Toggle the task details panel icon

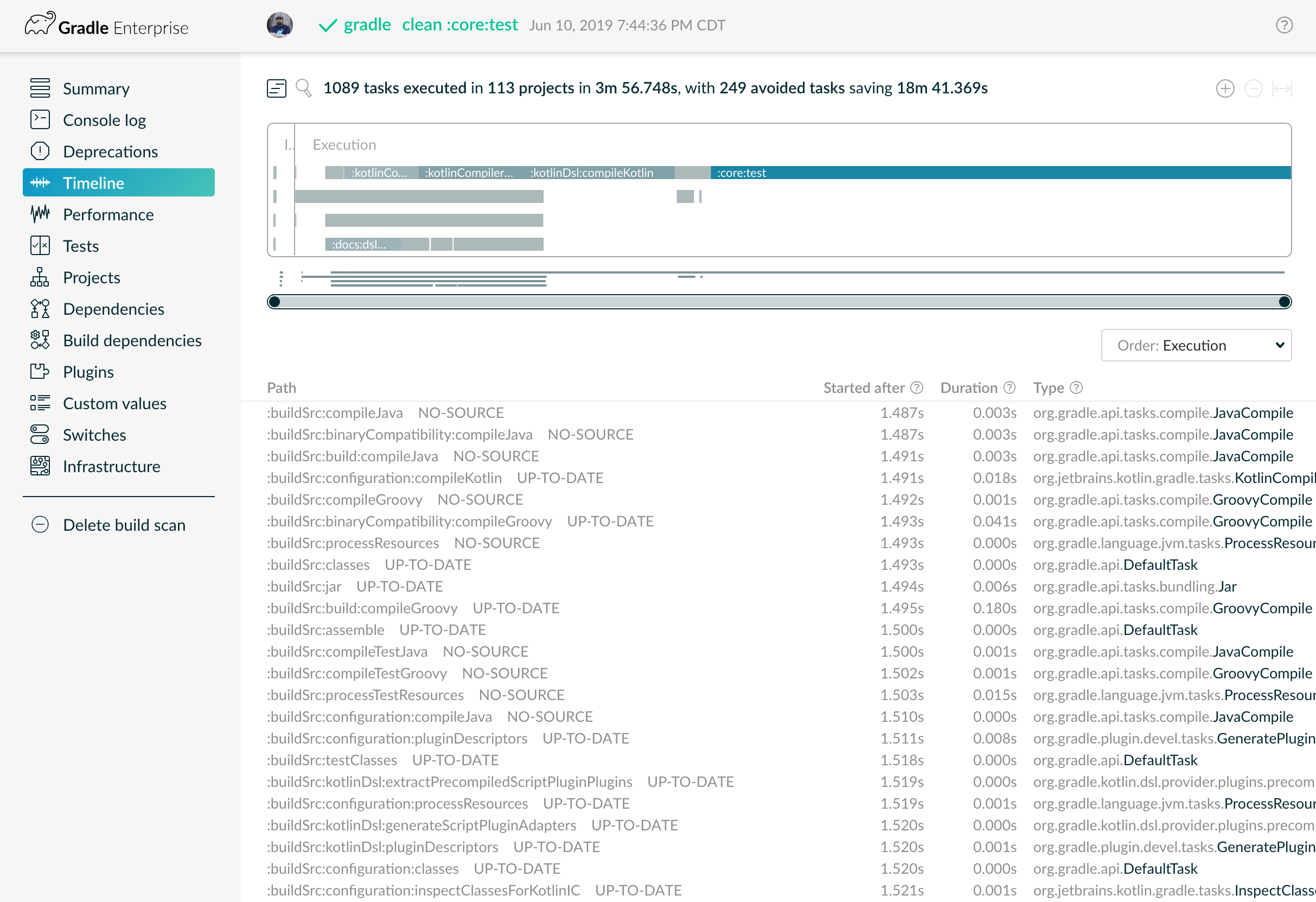276,88
